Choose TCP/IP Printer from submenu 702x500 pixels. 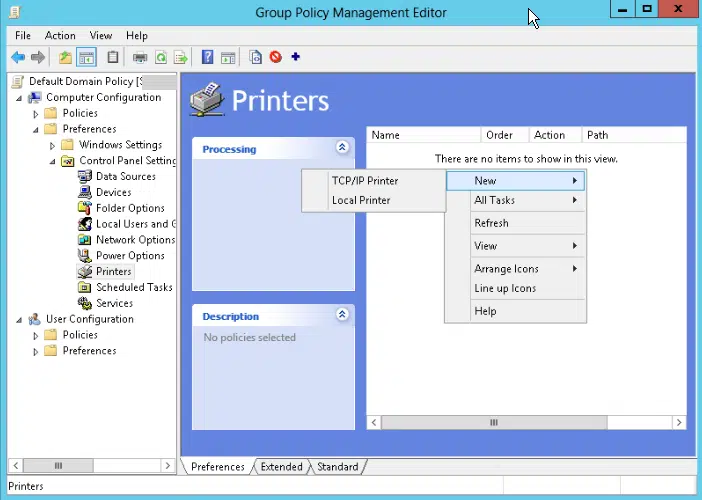coord(374,181)
